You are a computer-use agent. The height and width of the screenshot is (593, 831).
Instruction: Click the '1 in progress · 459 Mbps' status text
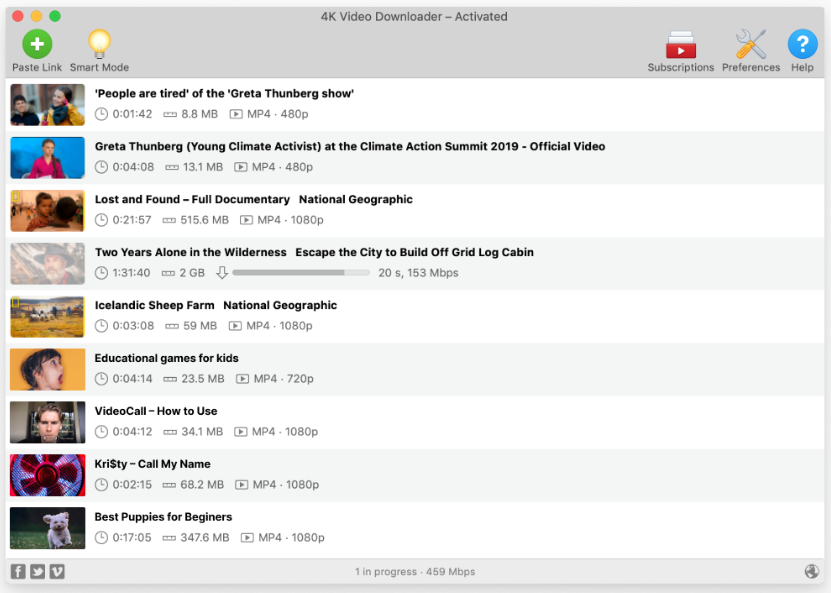[x=415, y=571]
